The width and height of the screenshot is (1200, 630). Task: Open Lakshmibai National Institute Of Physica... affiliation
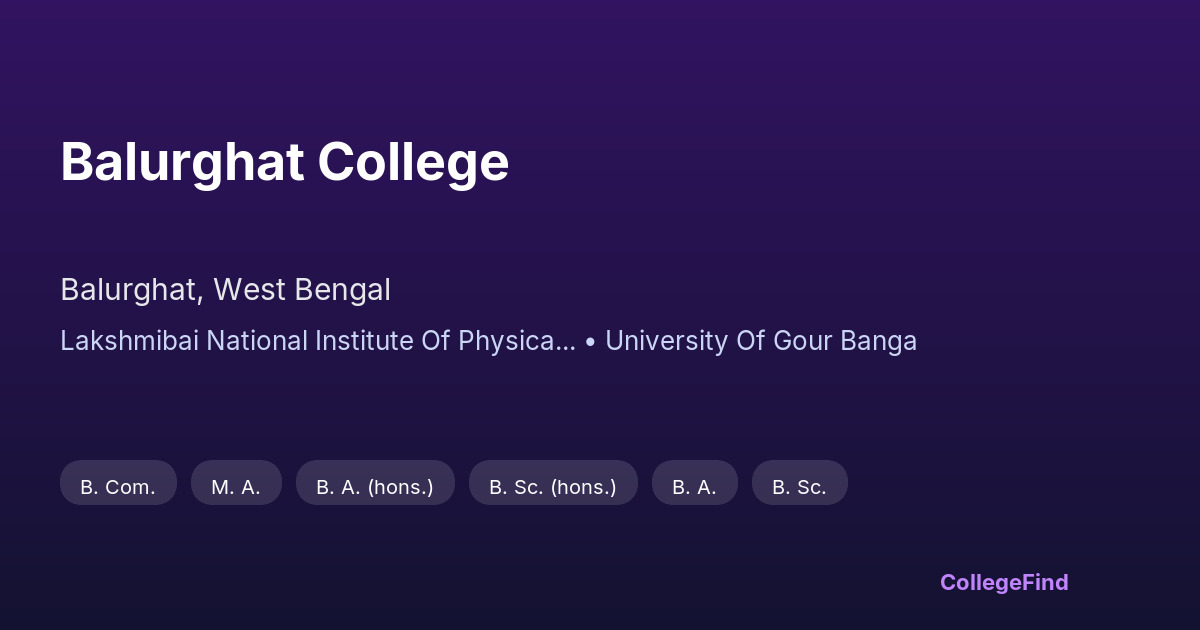[x=317, y=341]
